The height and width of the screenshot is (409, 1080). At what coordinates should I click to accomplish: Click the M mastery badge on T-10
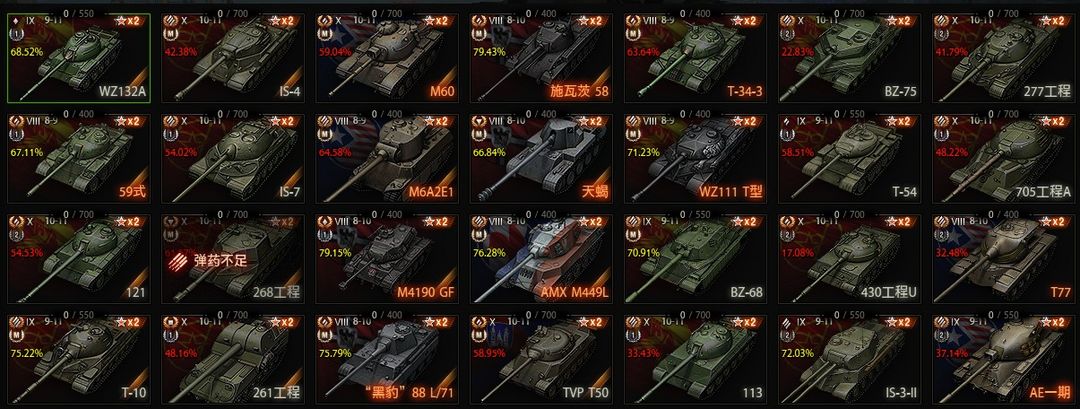pyautogui.click(x=15, y=337)
